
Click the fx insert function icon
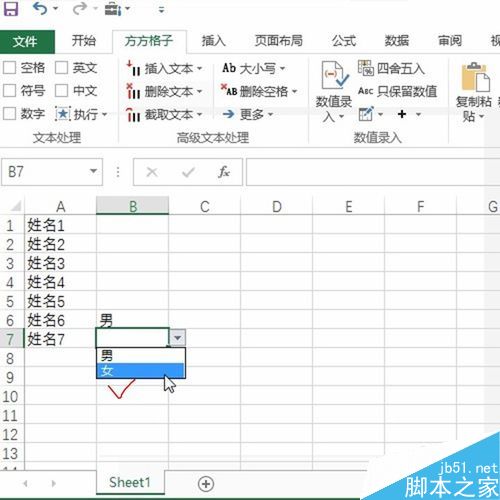pos(224,172)
